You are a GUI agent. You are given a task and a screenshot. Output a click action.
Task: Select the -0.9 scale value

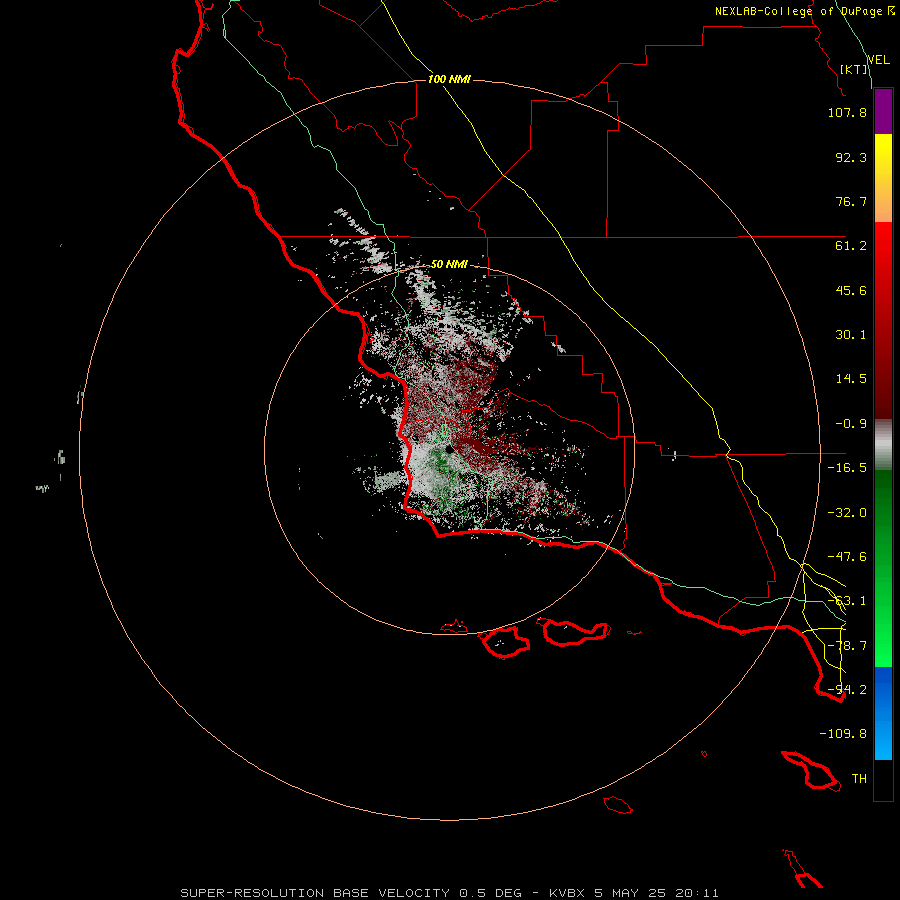851,424
